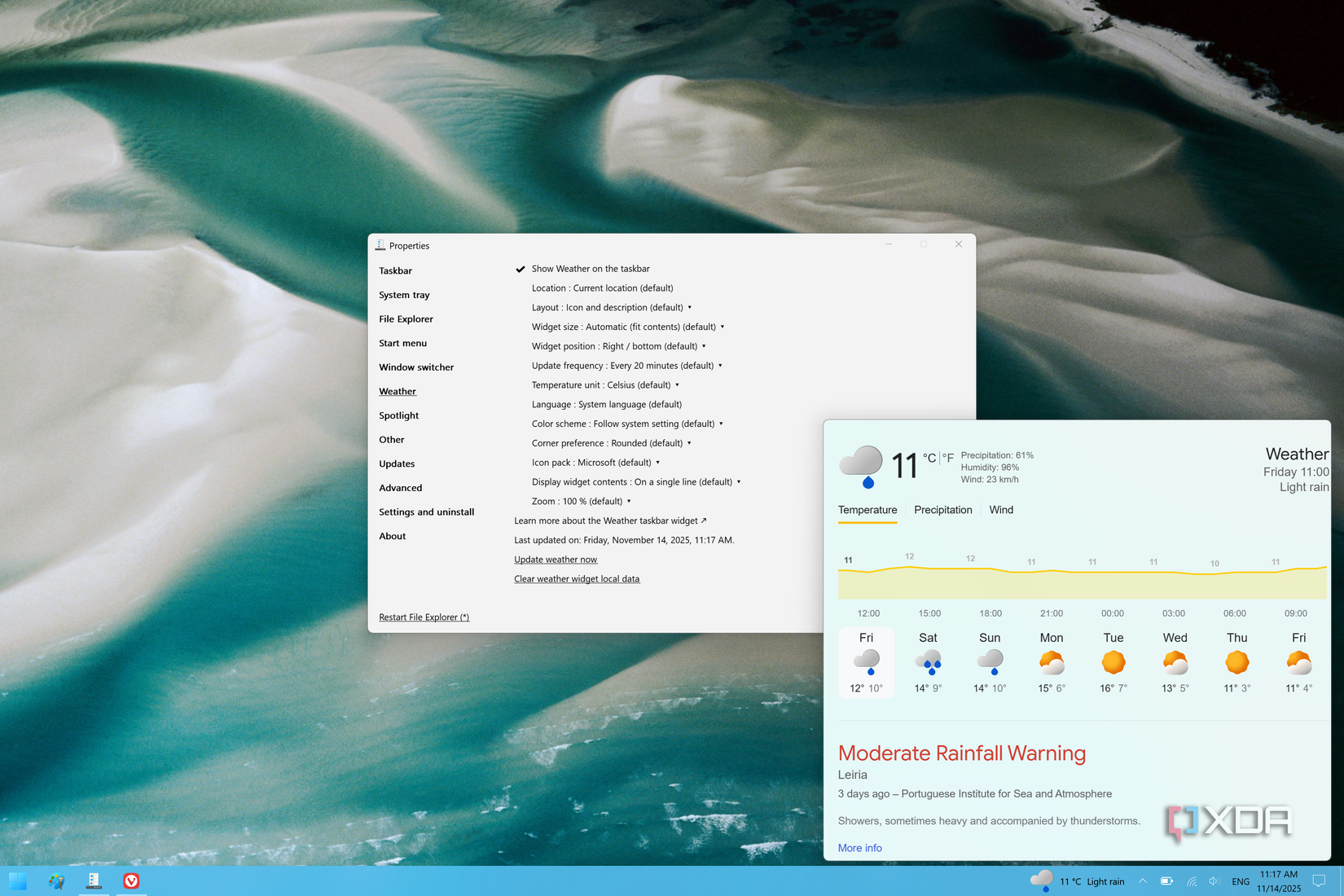The image size is (1344, 896).
Task: Open the Widget size dropdown
Action: point(722,327)
